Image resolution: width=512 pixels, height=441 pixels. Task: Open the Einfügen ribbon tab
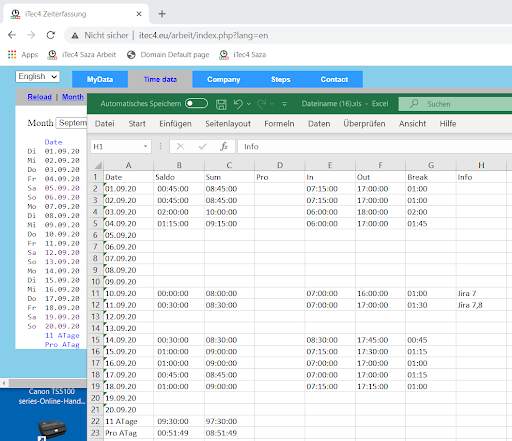(x=175, y=124)
